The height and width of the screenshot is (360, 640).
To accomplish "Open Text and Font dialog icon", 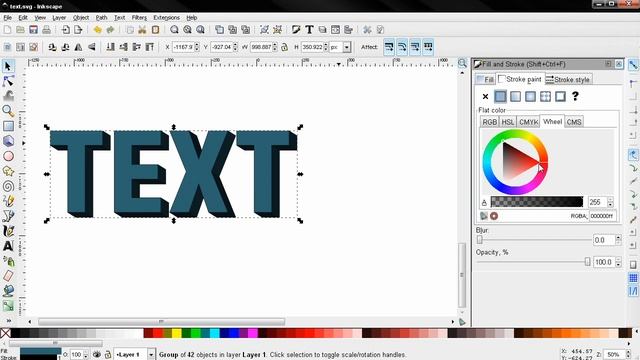I will (x=309, y=30).
